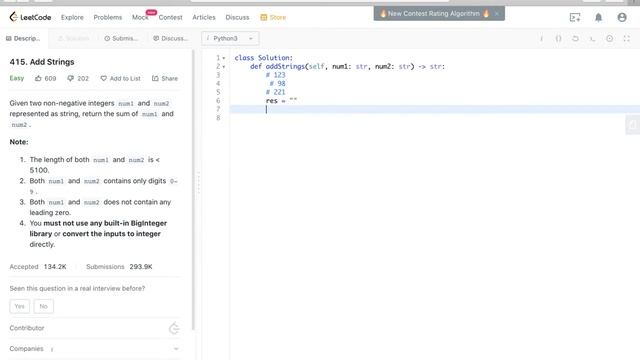Viewport: 640px width, 360px height.
Task: Open the user profile avatar menu
Action: (622, 17)
